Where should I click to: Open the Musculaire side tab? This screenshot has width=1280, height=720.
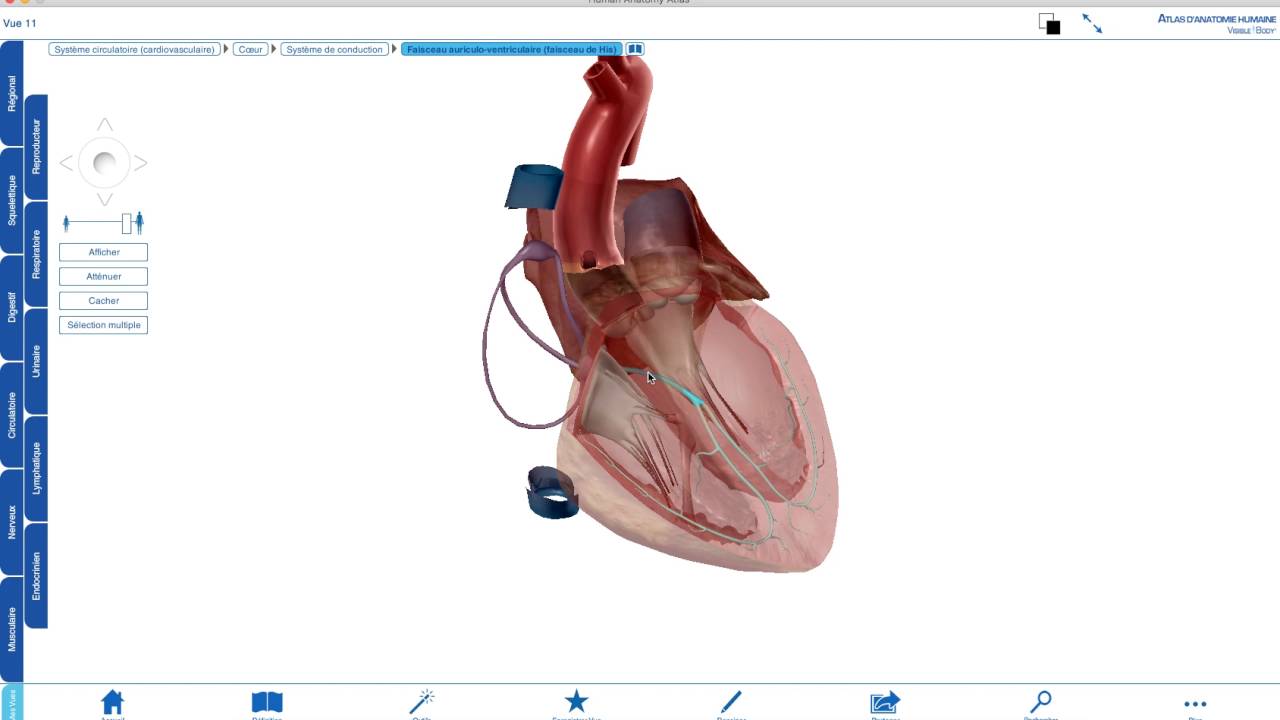[x=11, y=629]
